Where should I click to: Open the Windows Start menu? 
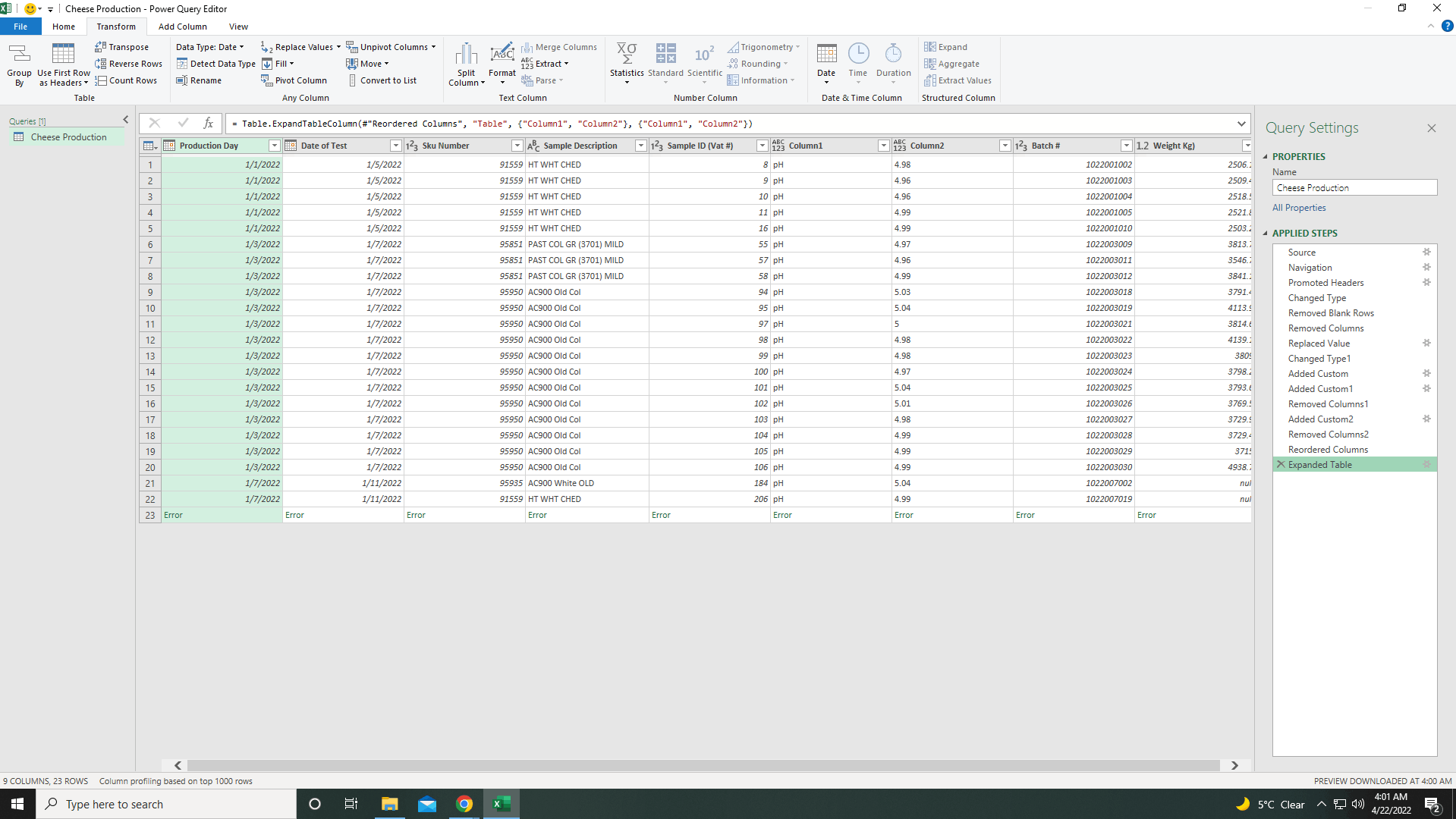[17, 804]
